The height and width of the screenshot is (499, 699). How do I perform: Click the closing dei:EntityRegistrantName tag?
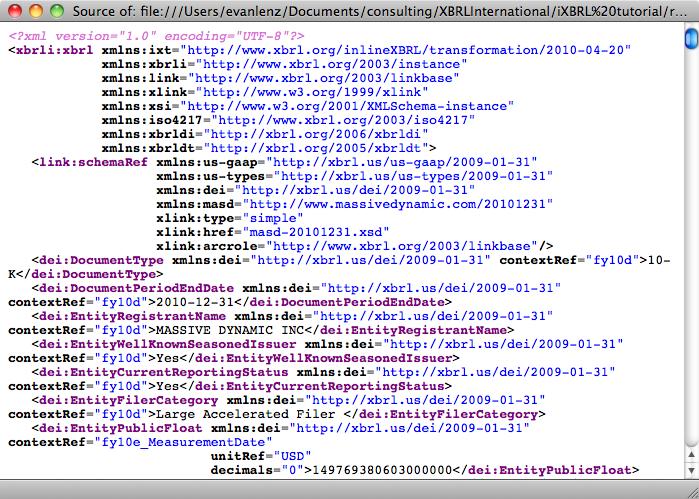409,330
